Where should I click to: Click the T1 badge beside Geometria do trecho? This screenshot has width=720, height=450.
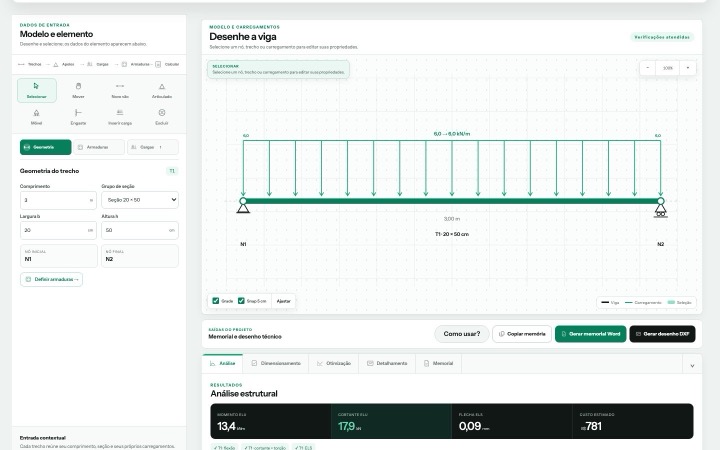[x=172, y=171]
